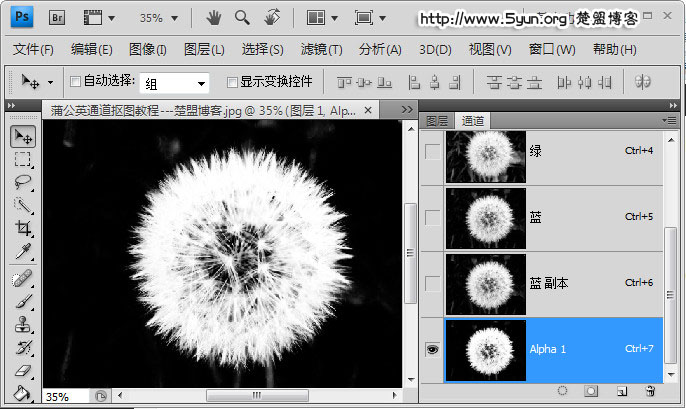Viewport: 686px width, 409px height.
Task: Select the Eyedropper tool
Action: 22,251
